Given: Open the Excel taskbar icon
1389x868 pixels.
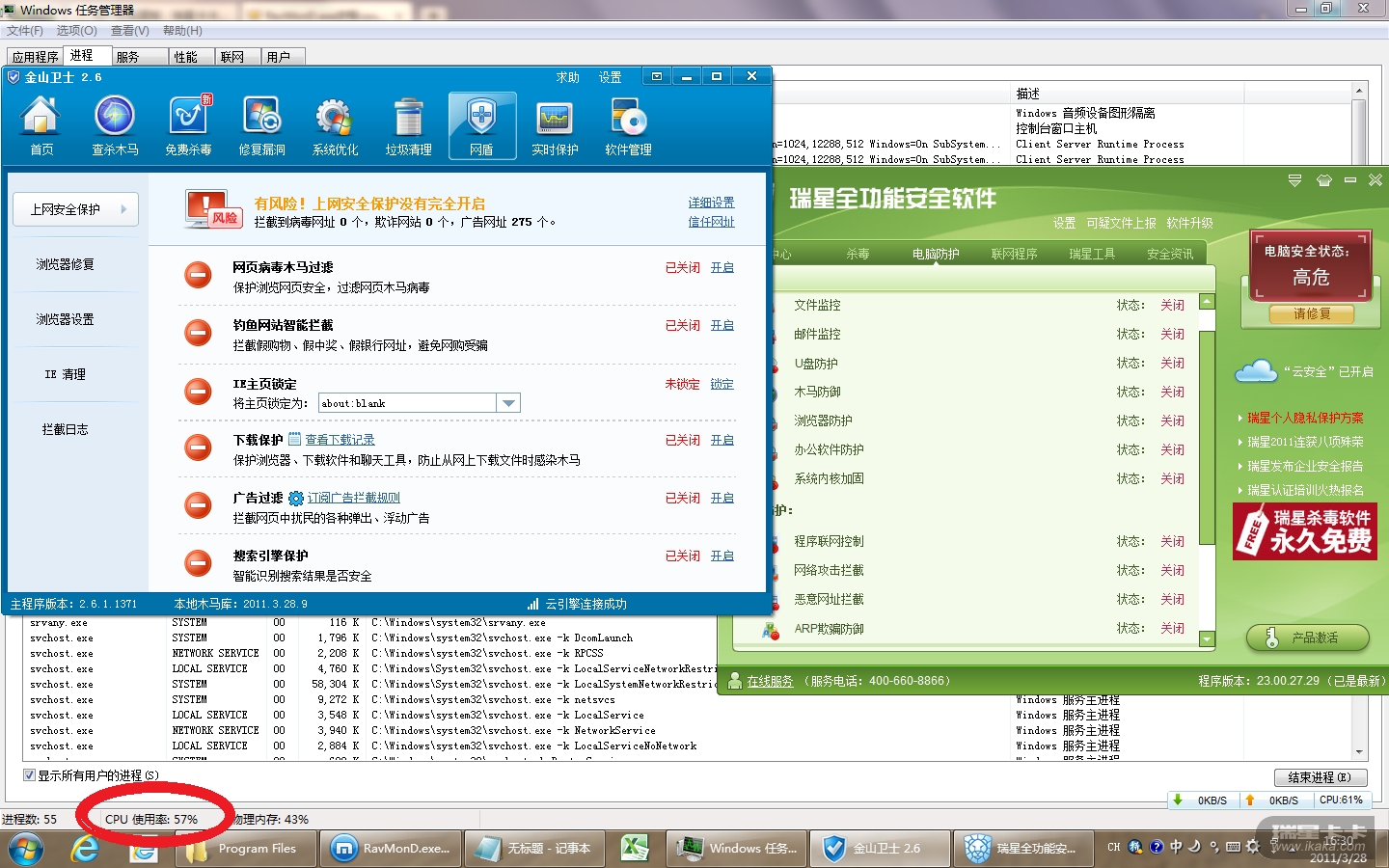Looking at the screenshot, I should click(x=634, y=849).
